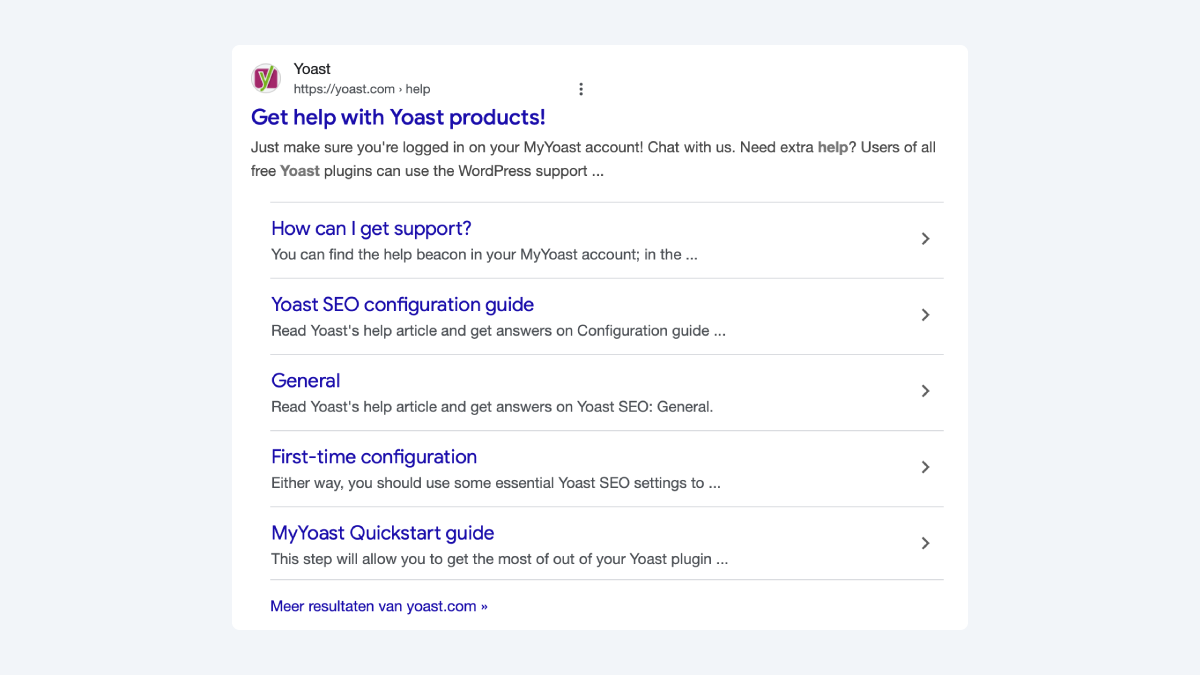Open the "General" sitelink title
The height and width of the screenshot is (675, 1200).
click(x=305, y=380)
